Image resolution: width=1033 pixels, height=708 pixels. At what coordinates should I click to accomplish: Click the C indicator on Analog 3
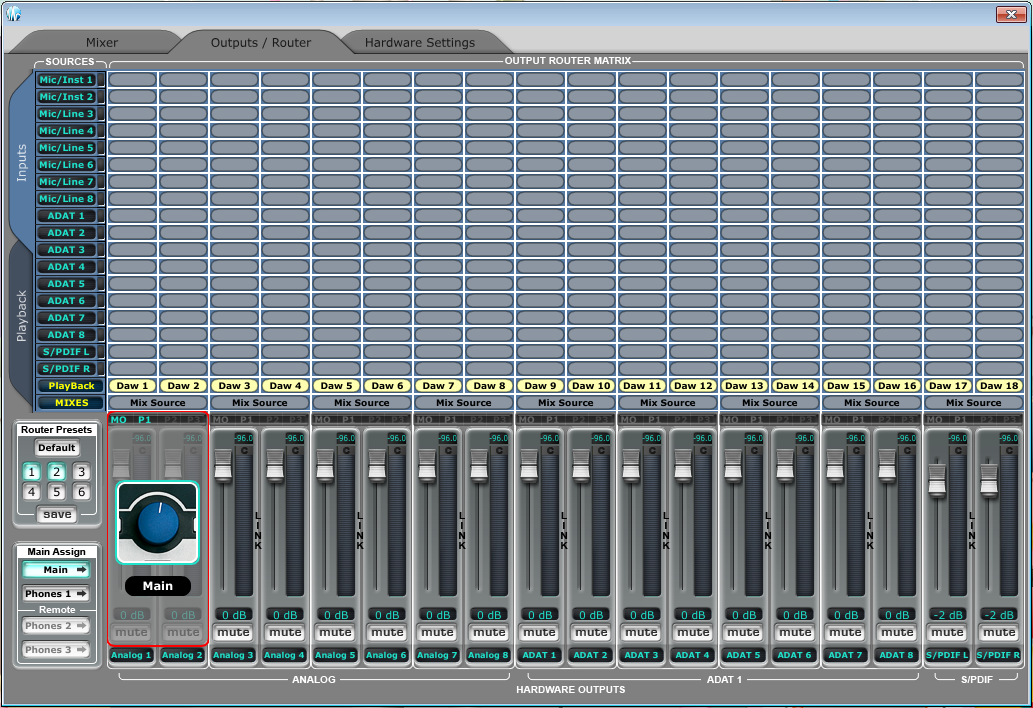[x=243, y=450]
